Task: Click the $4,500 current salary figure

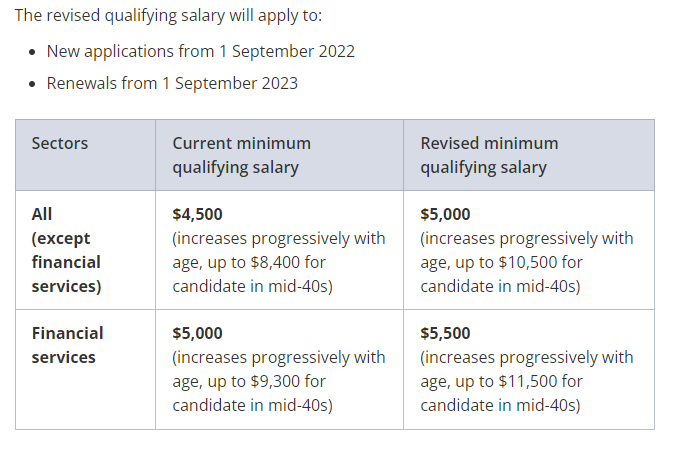Action: (197, 214)
